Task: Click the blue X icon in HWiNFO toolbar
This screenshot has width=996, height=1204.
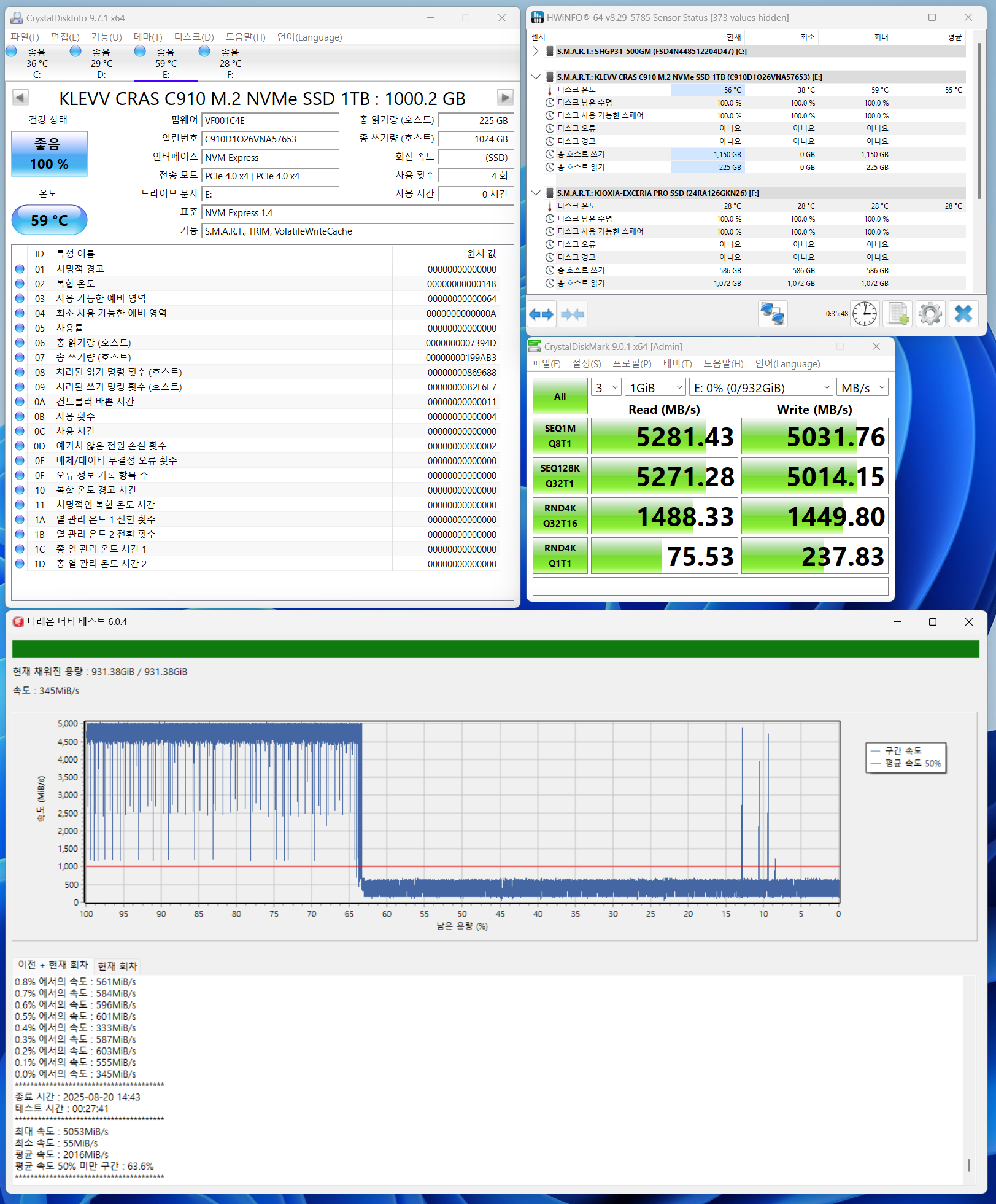Action: point(963,314)
